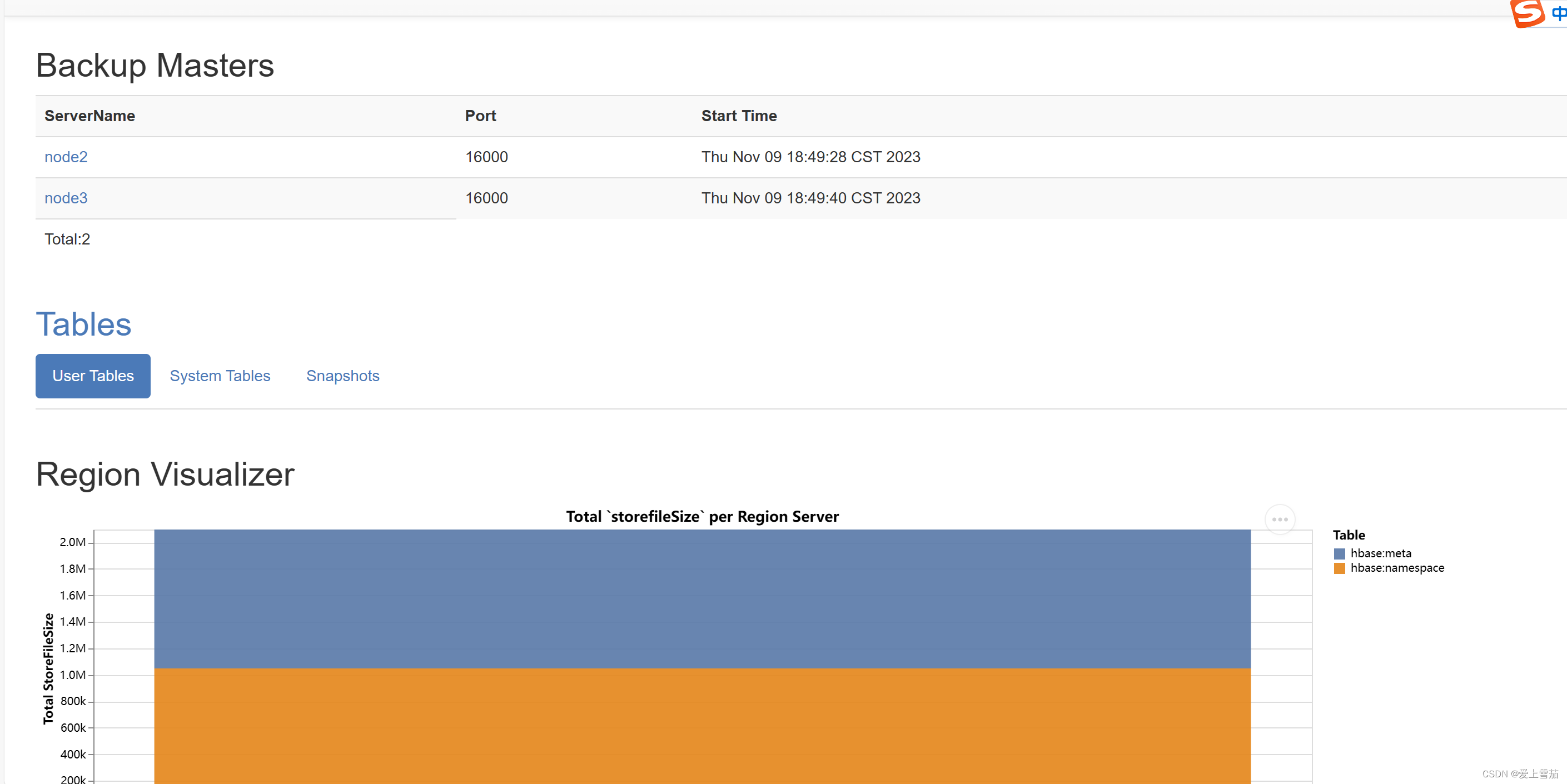Image resolution: width=1567 pixels, height=784 pixels.
Task: Click the blue hbase:meta bar segment
Action: tap(702, 599)
